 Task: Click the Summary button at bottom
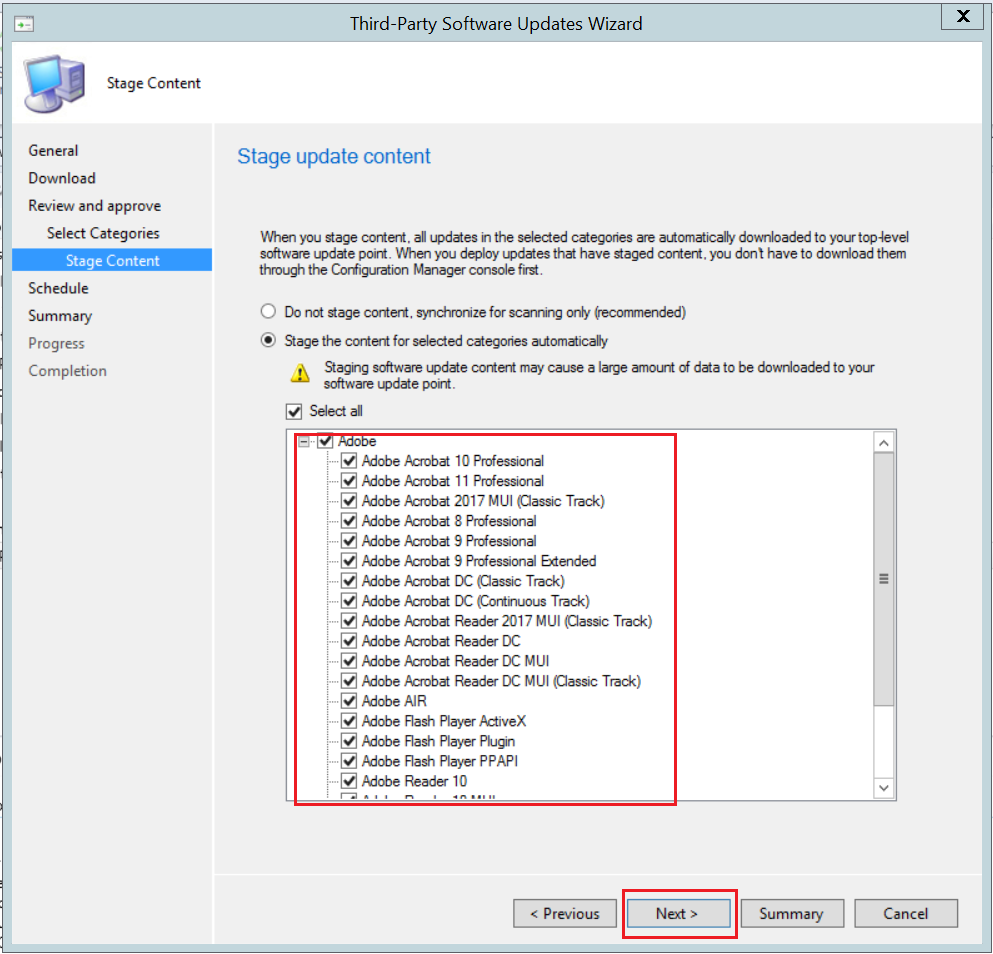[792, 913]
